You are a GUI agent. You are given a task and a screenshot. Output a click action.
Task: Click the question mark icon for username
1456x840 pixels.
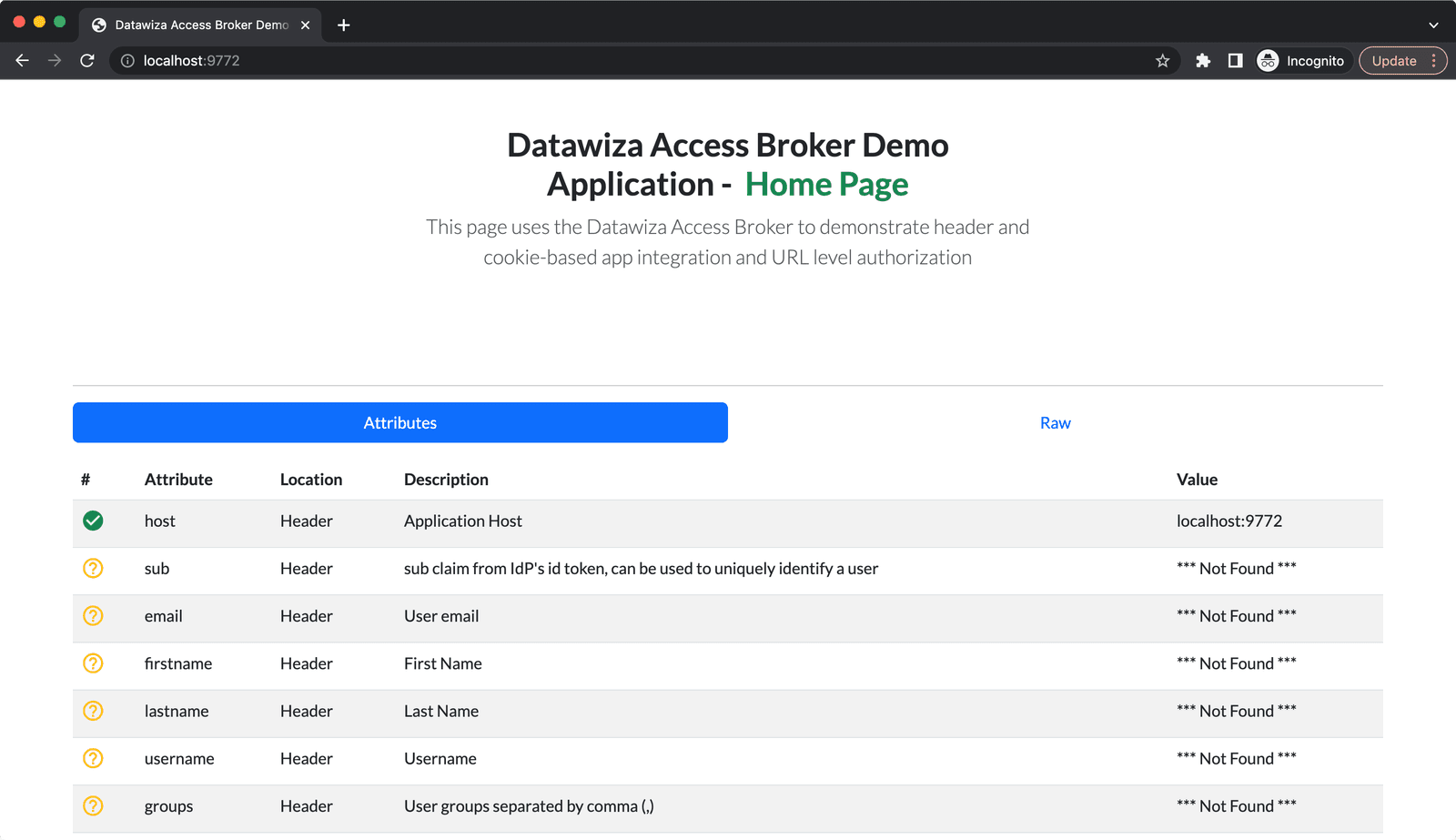click(93, 758)
